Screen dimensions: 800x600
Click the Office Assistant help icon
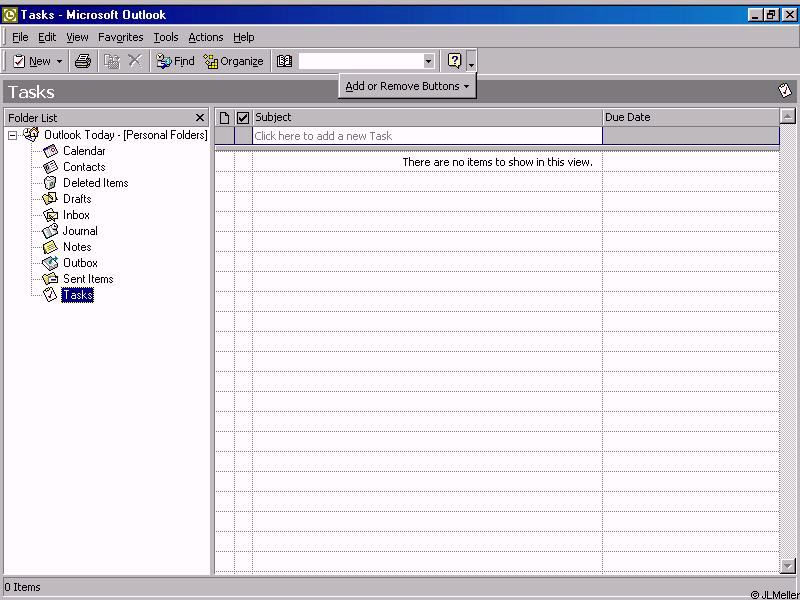pos(454,61)
